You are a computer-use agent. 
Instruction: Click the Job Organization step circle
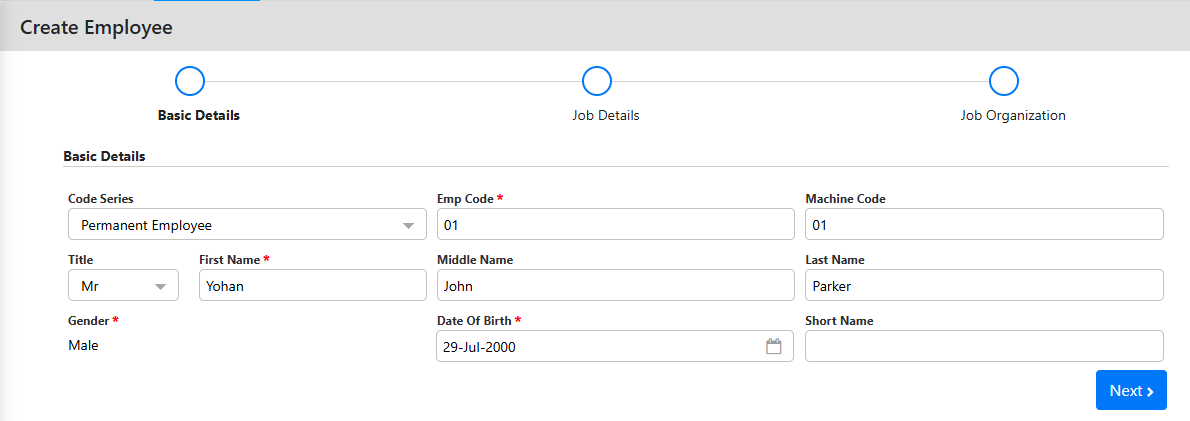[1003, 81]
